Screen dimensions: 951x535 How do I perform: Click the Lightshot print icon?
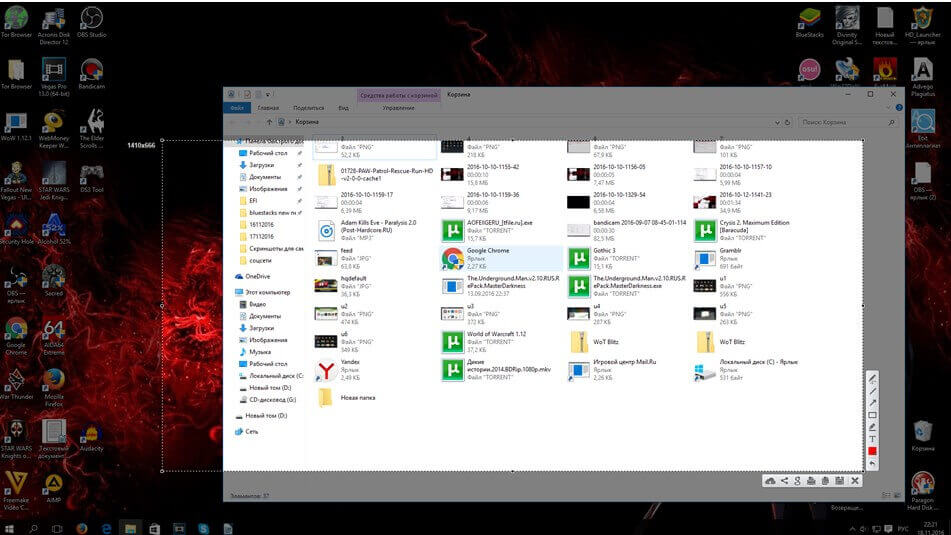(812, 481)
